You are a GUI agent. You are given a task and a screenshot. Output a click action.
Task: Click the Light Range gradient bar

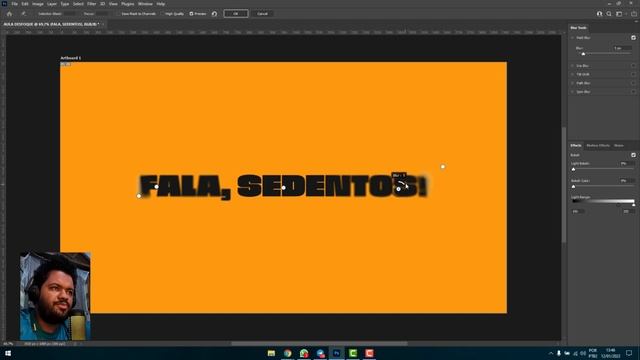click(603, 201)
